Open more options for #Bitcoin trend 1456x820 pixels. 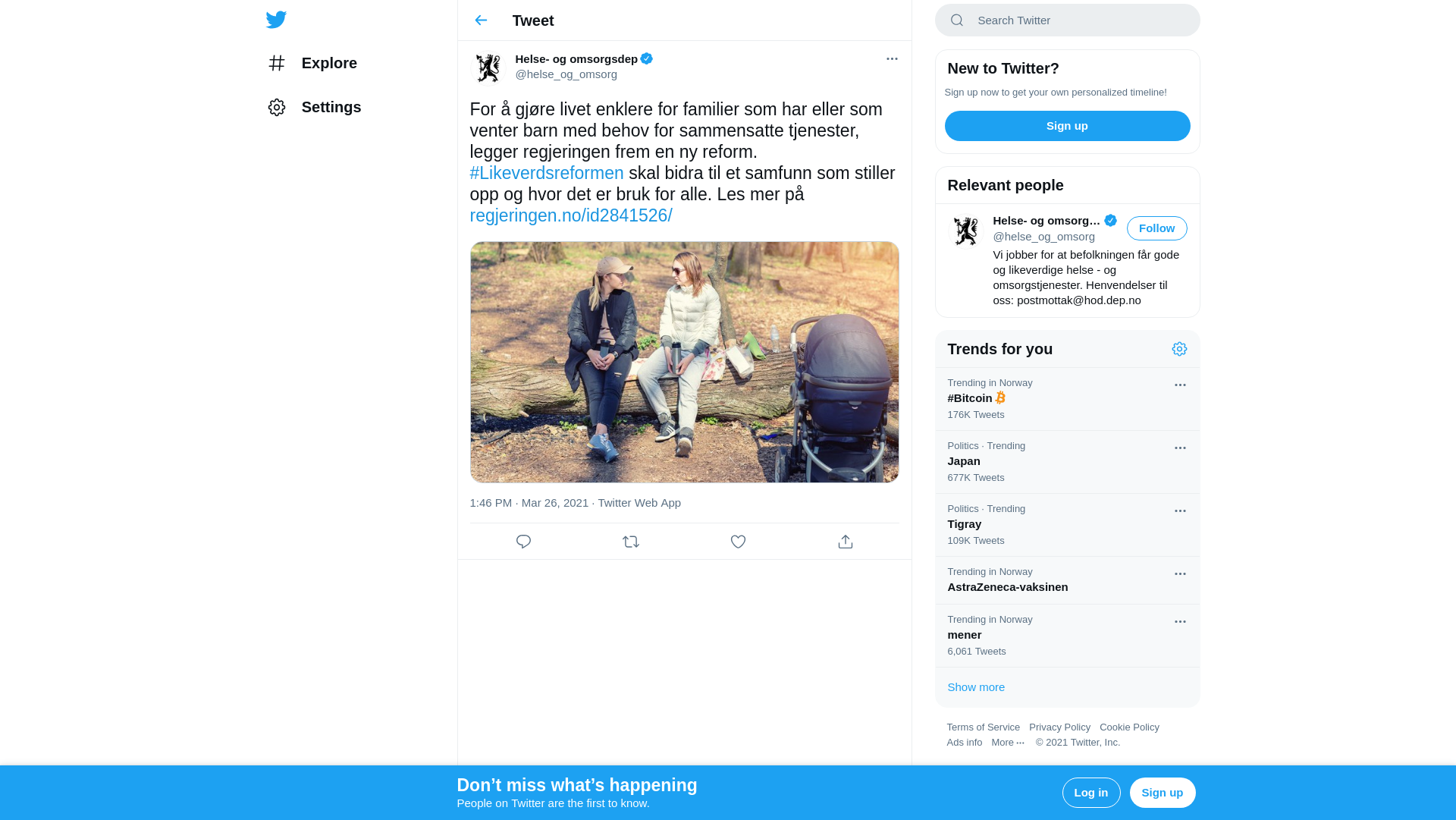(x=1180, y=385)
